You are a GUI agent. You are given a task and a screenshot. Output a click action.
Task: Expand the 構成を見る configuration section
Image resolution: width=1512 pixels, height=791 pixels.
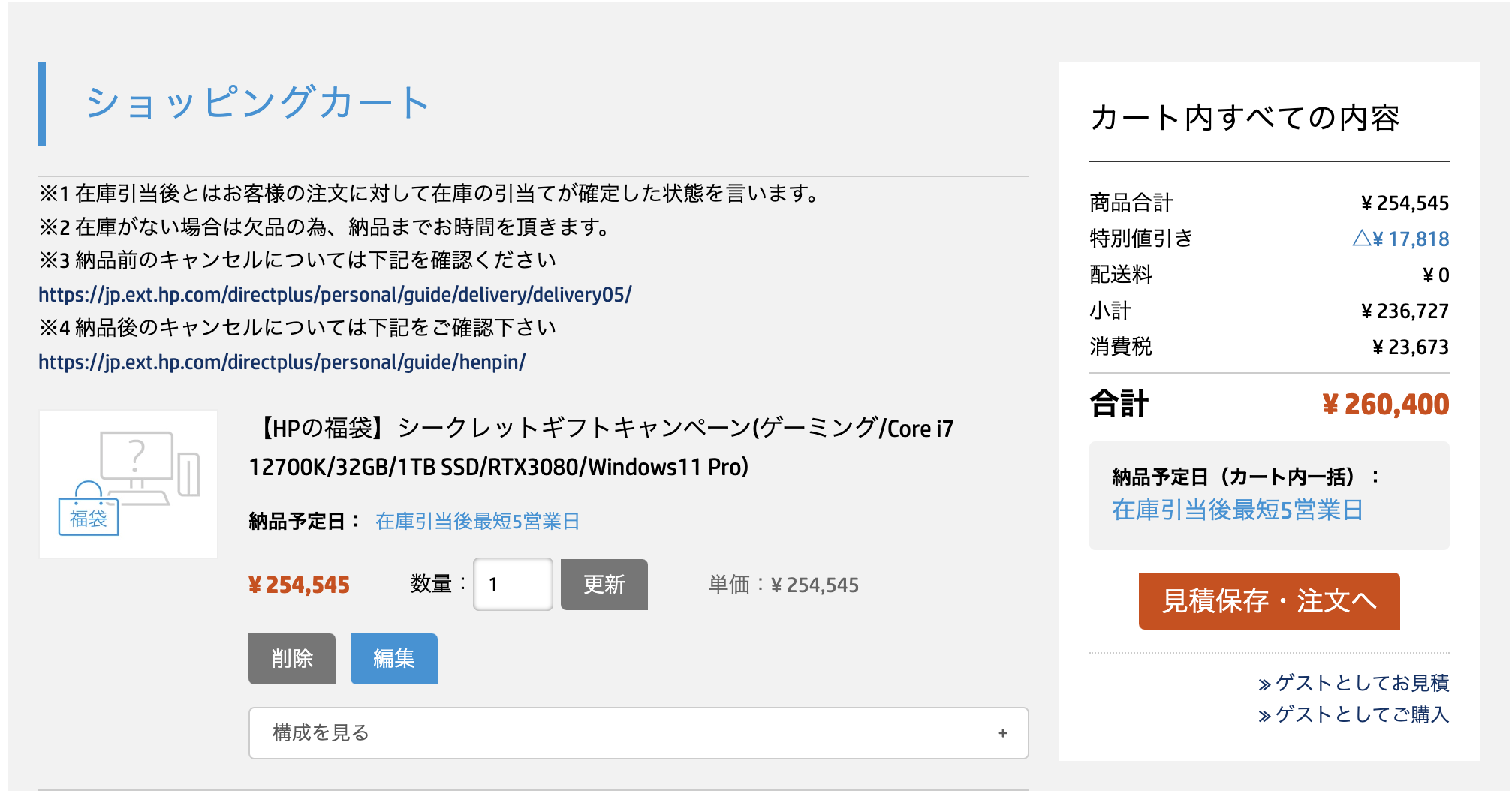tap(638, 732)
